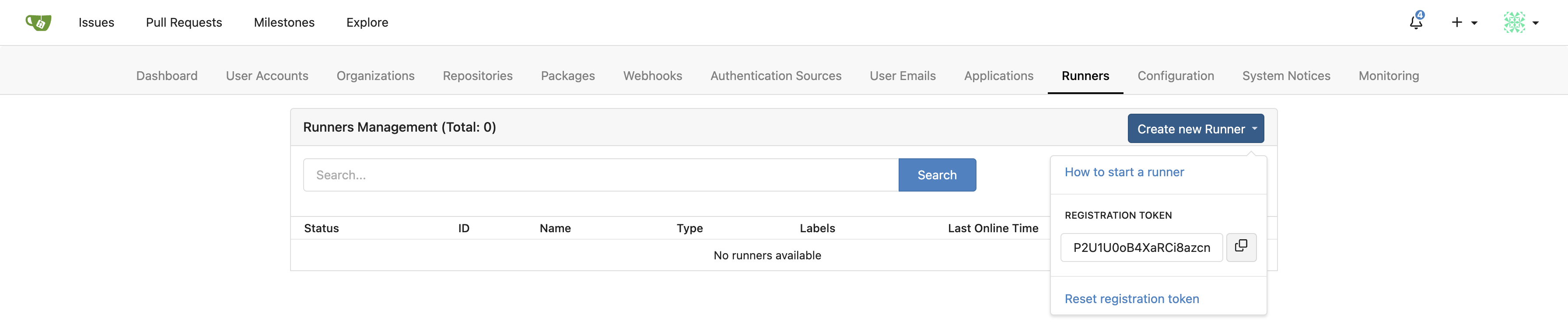The image size is (1568, 335).
Task: Copy registration token with copy icon
Action: (x=1240, y=247)
